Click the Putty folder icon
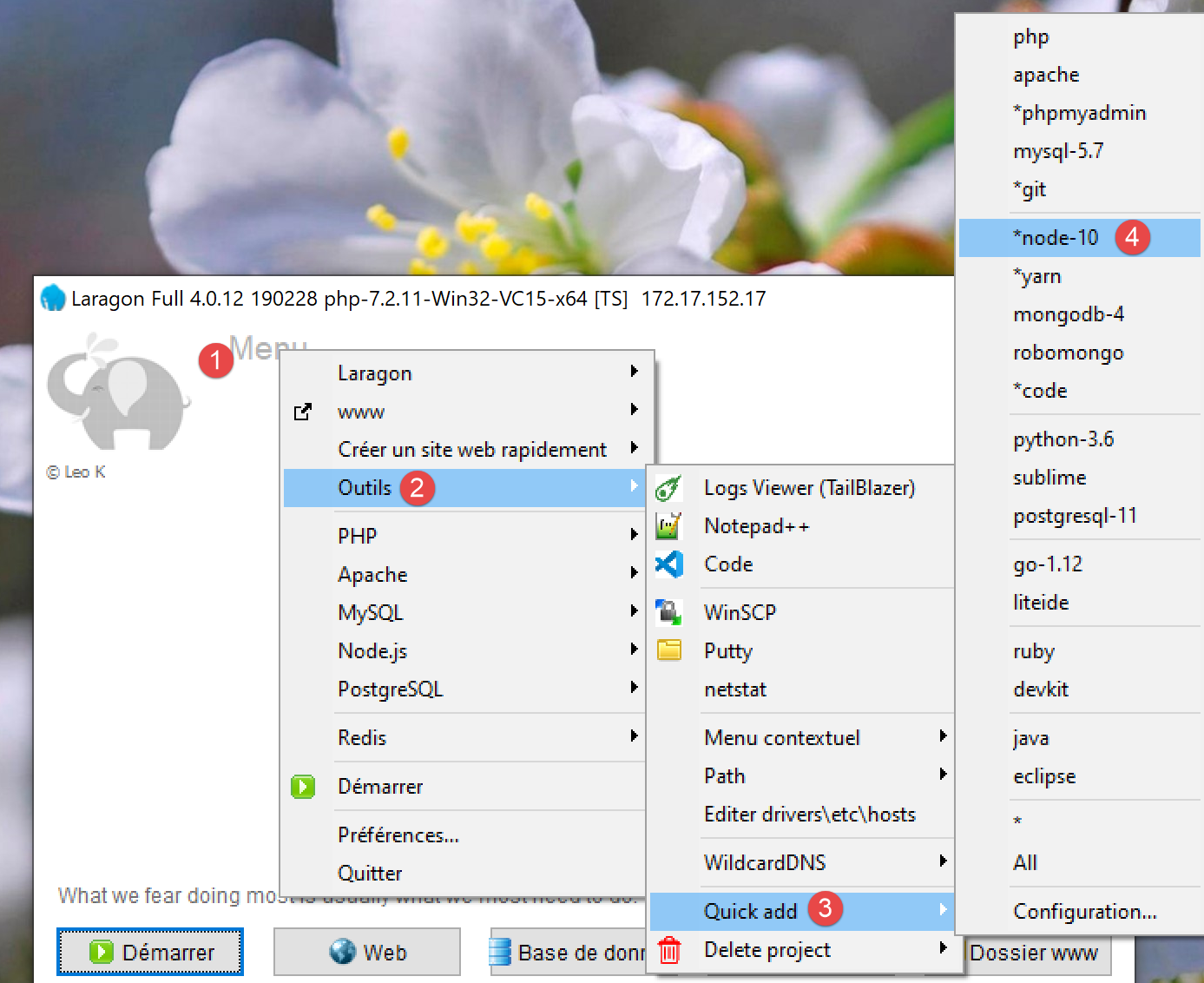This screenshot has width=1204, height=983. 668,650
